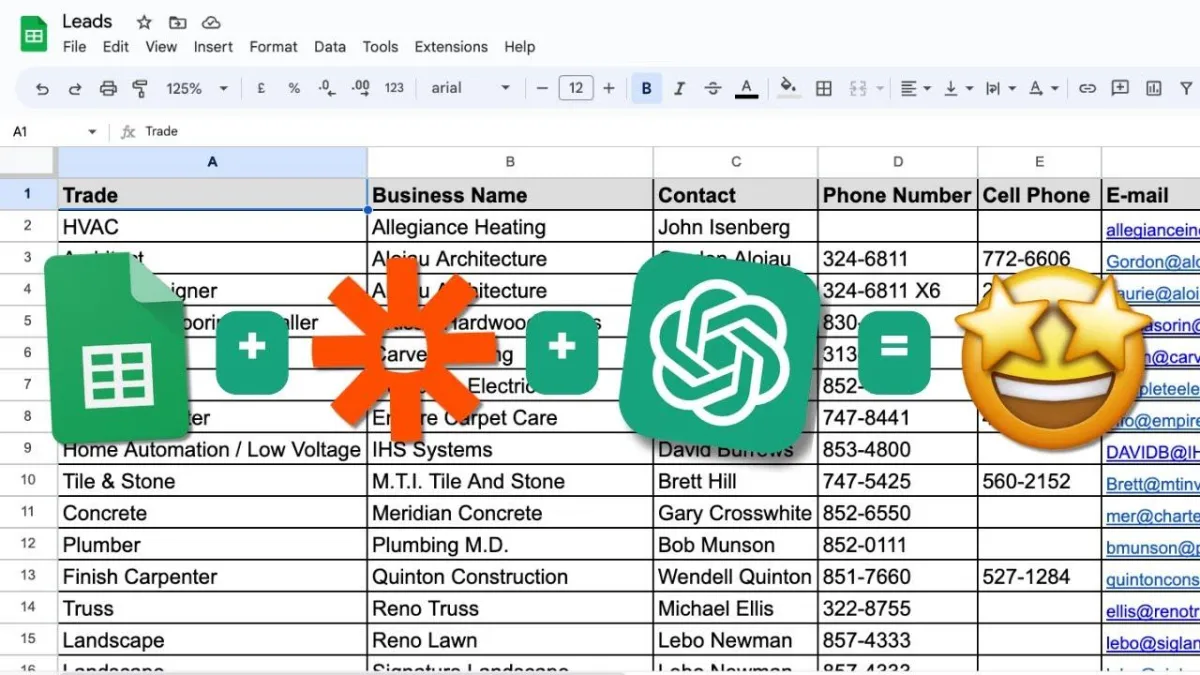The width and height of the screenshot is (1200, 675).
Task: Open the arial font dropdown
Action: click(x=471, y=88)
